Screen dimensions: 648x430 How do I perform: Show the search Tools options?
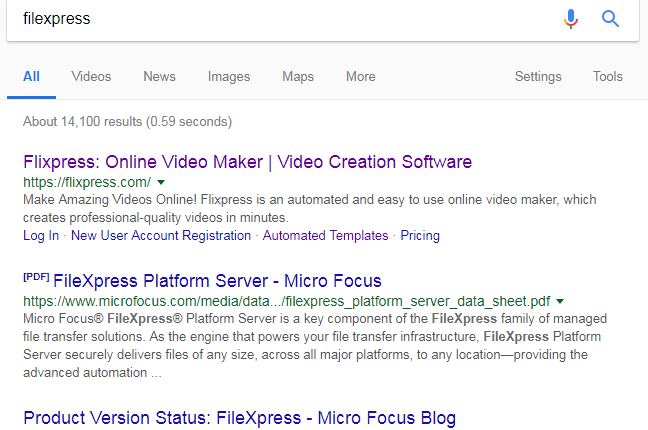[x=608, y=76]
